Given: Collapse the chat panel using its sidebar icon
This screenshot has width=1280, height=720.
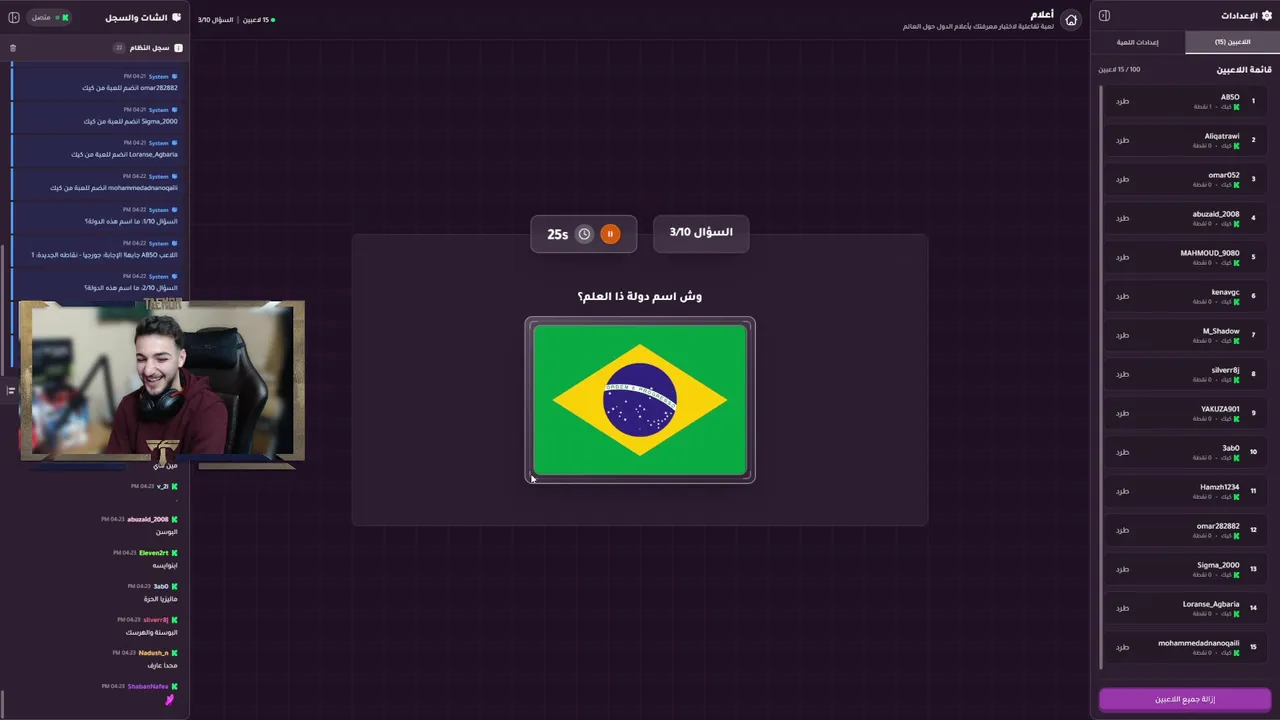Looking at the screenshot, I should 14,17.
